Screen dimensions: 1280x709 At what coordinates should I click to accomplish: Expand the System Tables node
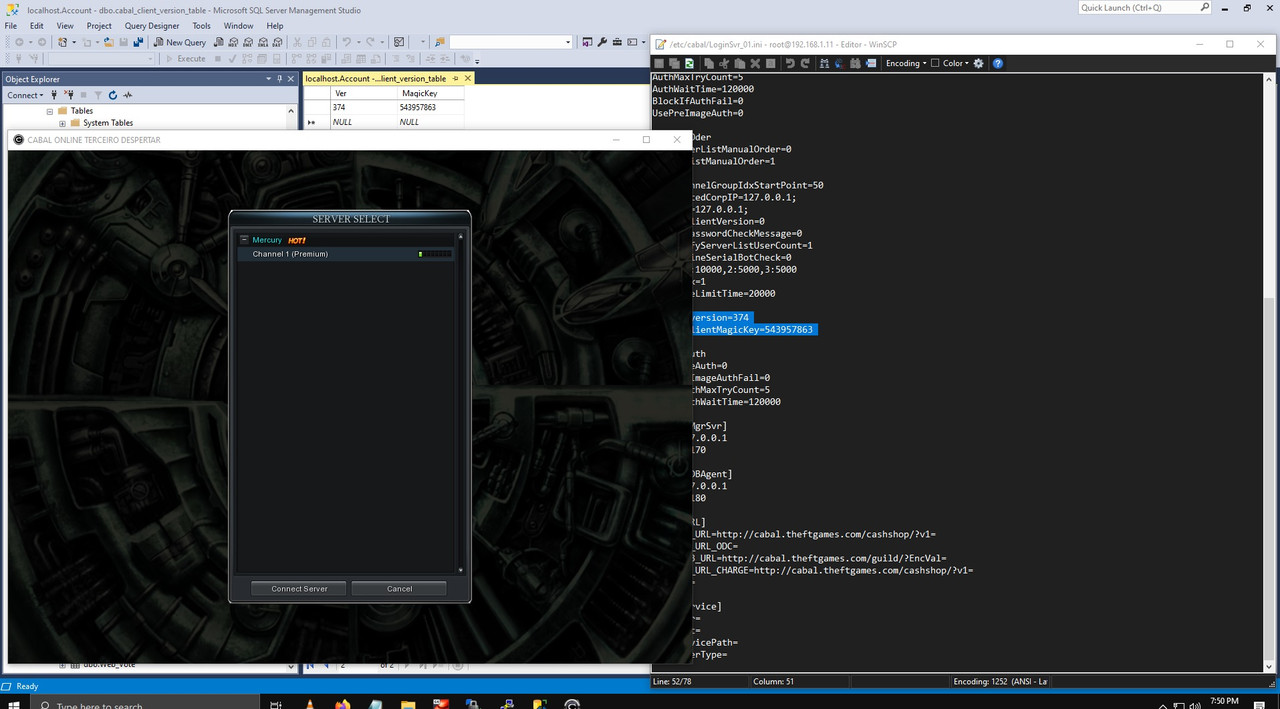(62, 123)
